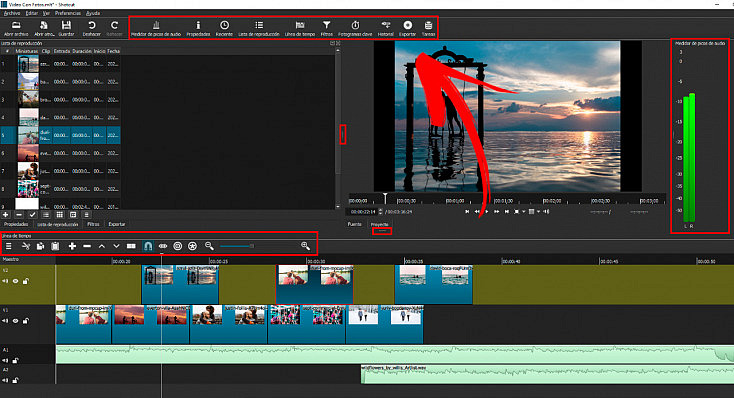Toggle the Línea de tiempo toolbar icon
The height and width of the screenshot is (398, 734).
[300, 29]
